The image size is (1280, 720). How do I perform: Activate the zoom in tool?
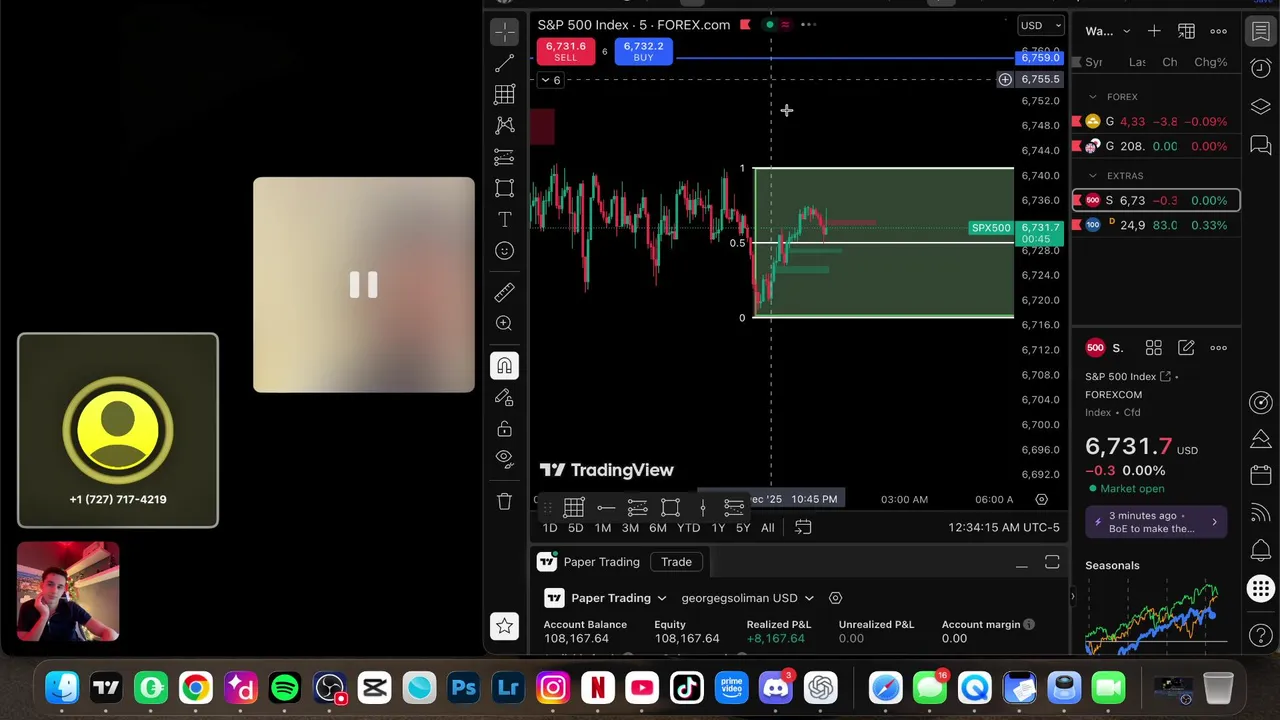pos(504,323)
